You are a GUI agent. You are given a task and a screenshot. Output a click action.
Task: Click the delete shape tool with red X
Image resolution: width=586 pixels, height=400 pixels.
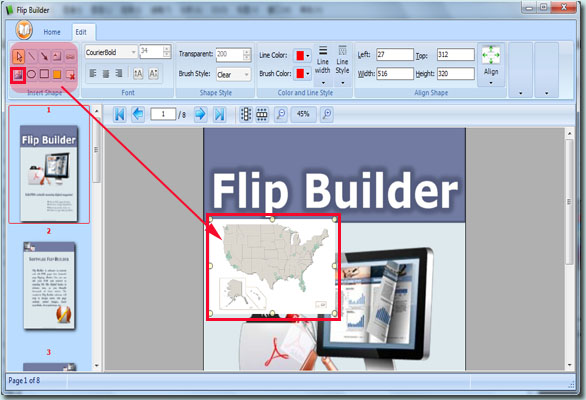[x=70, y=74]
